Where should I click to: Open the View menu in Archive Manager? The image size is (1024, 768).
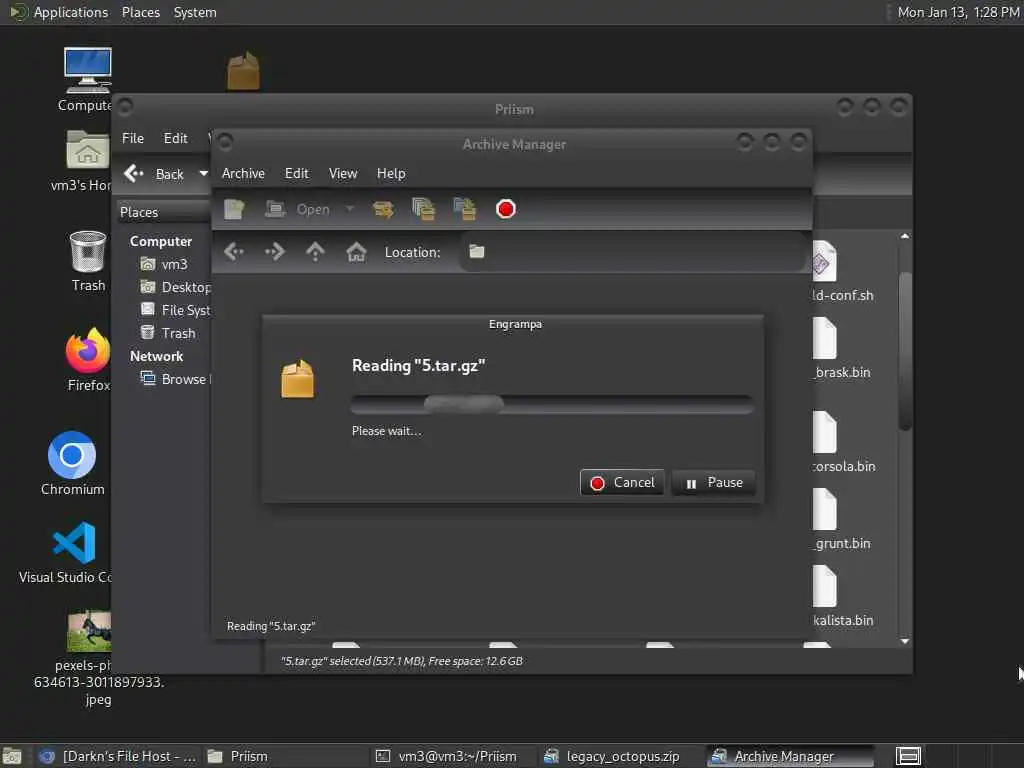pos(343,173)
